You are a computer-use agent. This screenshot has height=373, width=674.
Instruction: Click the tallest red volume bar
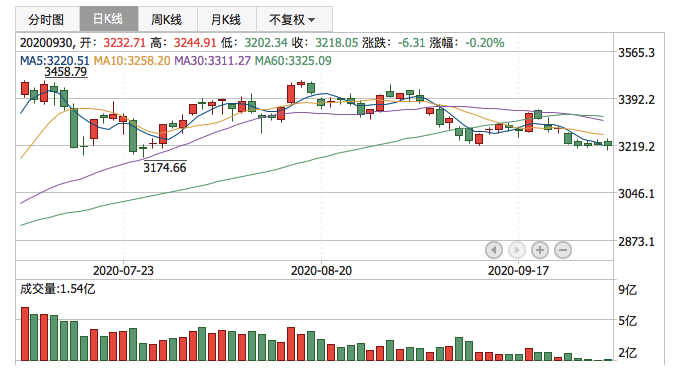click(x=25, y=334)
